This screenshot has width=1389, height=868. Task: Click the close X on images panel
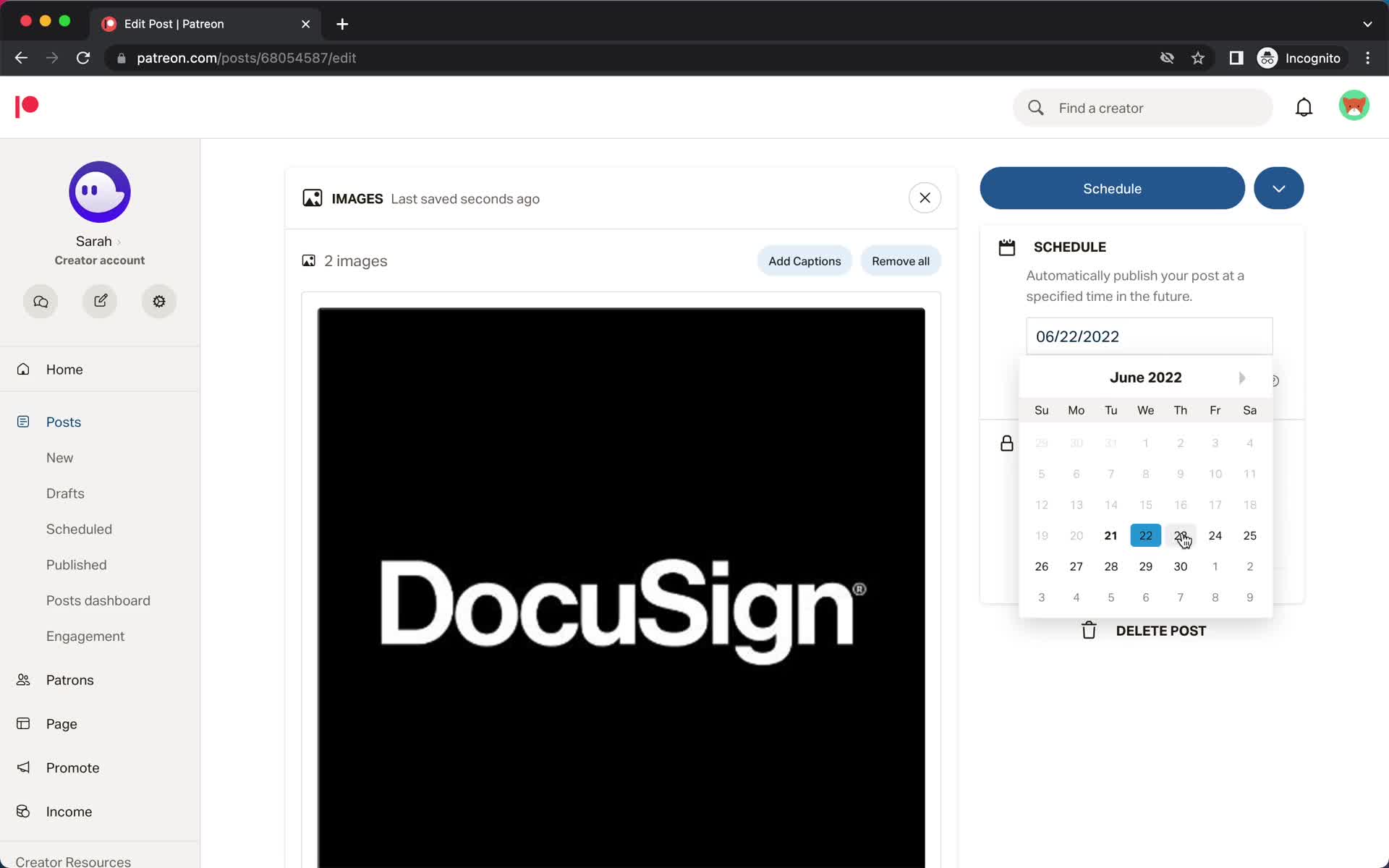click(924, 197)
